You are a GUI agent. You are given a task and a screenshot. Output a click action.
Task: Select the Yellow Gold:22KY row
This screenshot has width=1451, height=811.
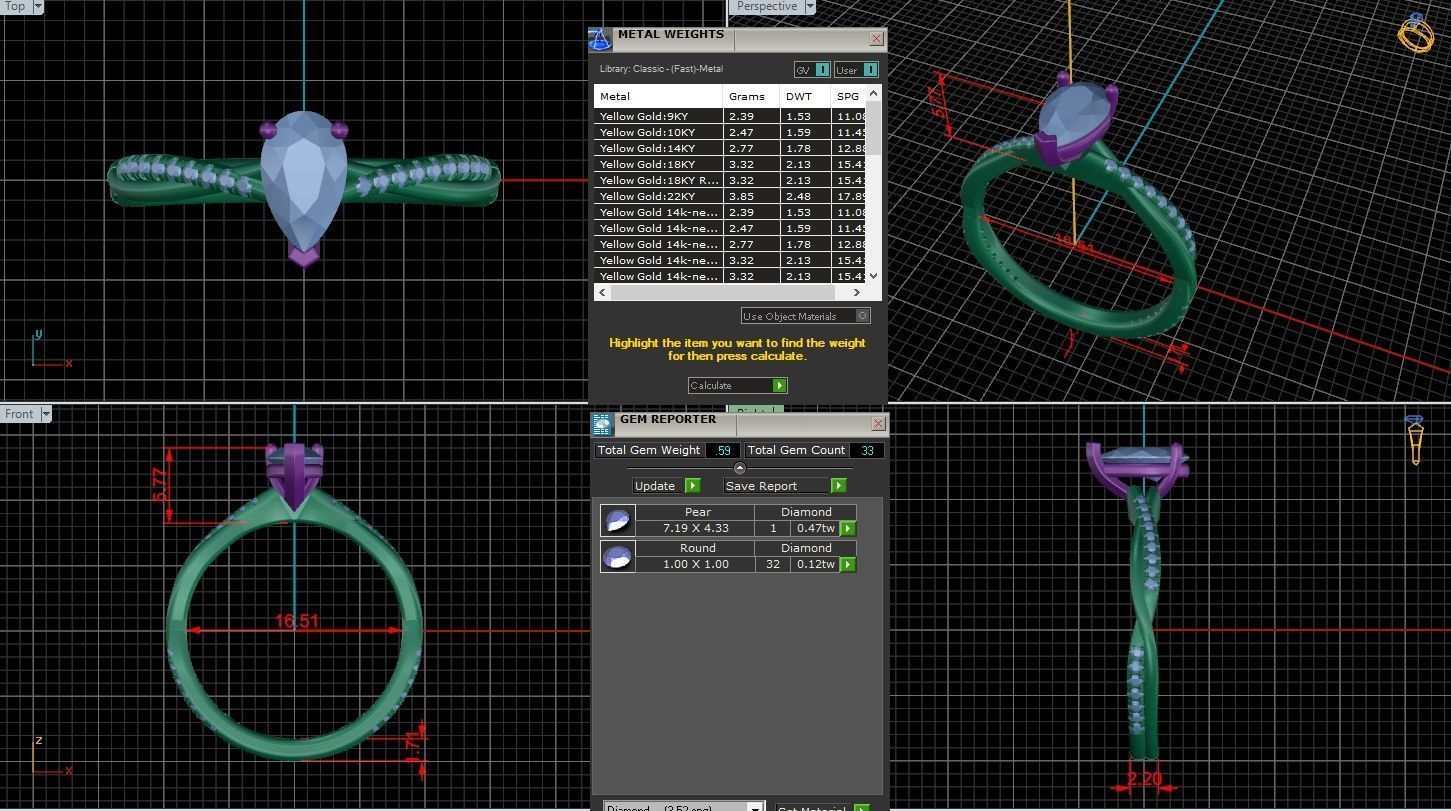point(730,196)
